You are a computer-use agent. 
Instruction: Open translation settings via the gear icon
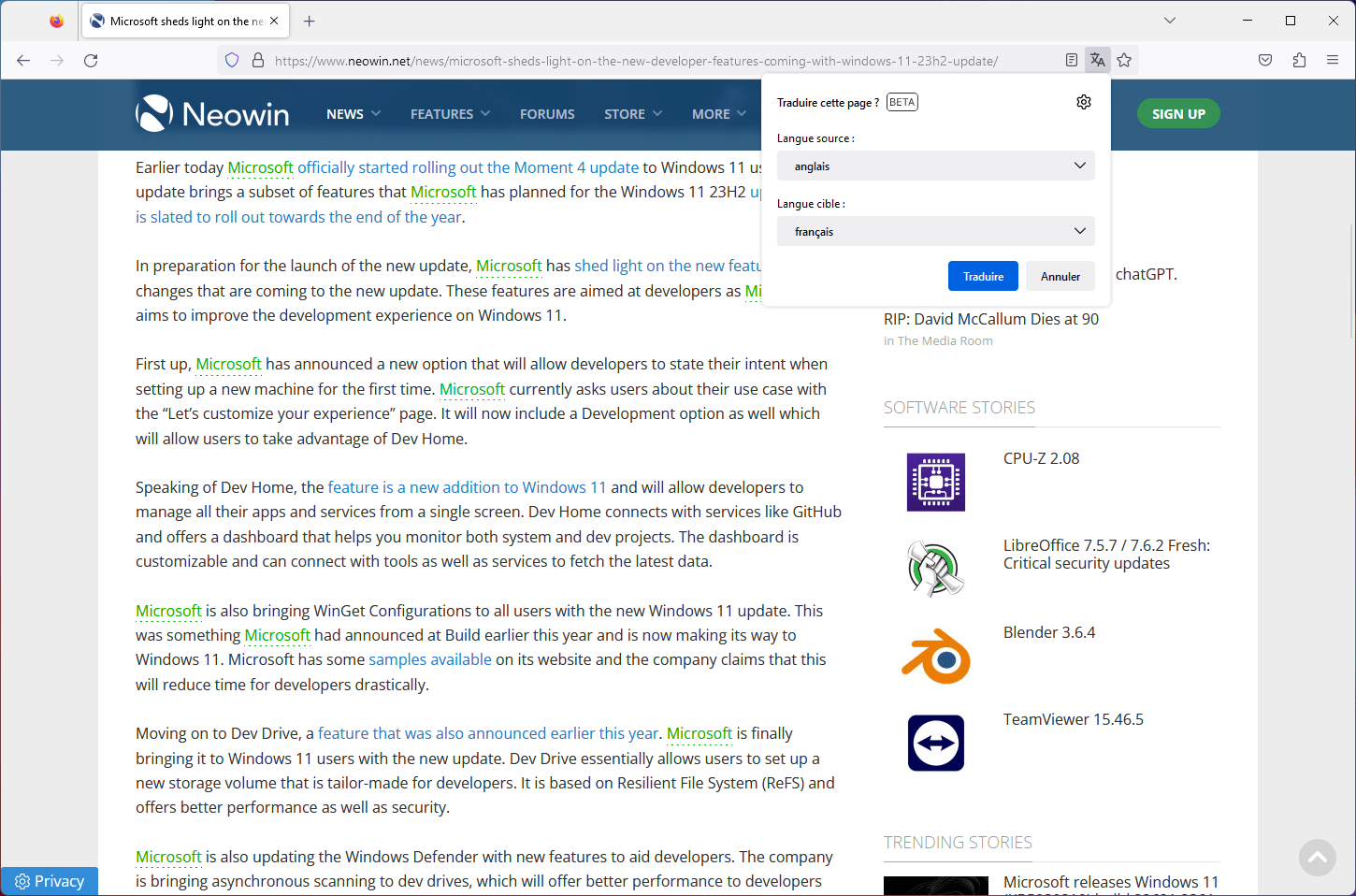1083,101
